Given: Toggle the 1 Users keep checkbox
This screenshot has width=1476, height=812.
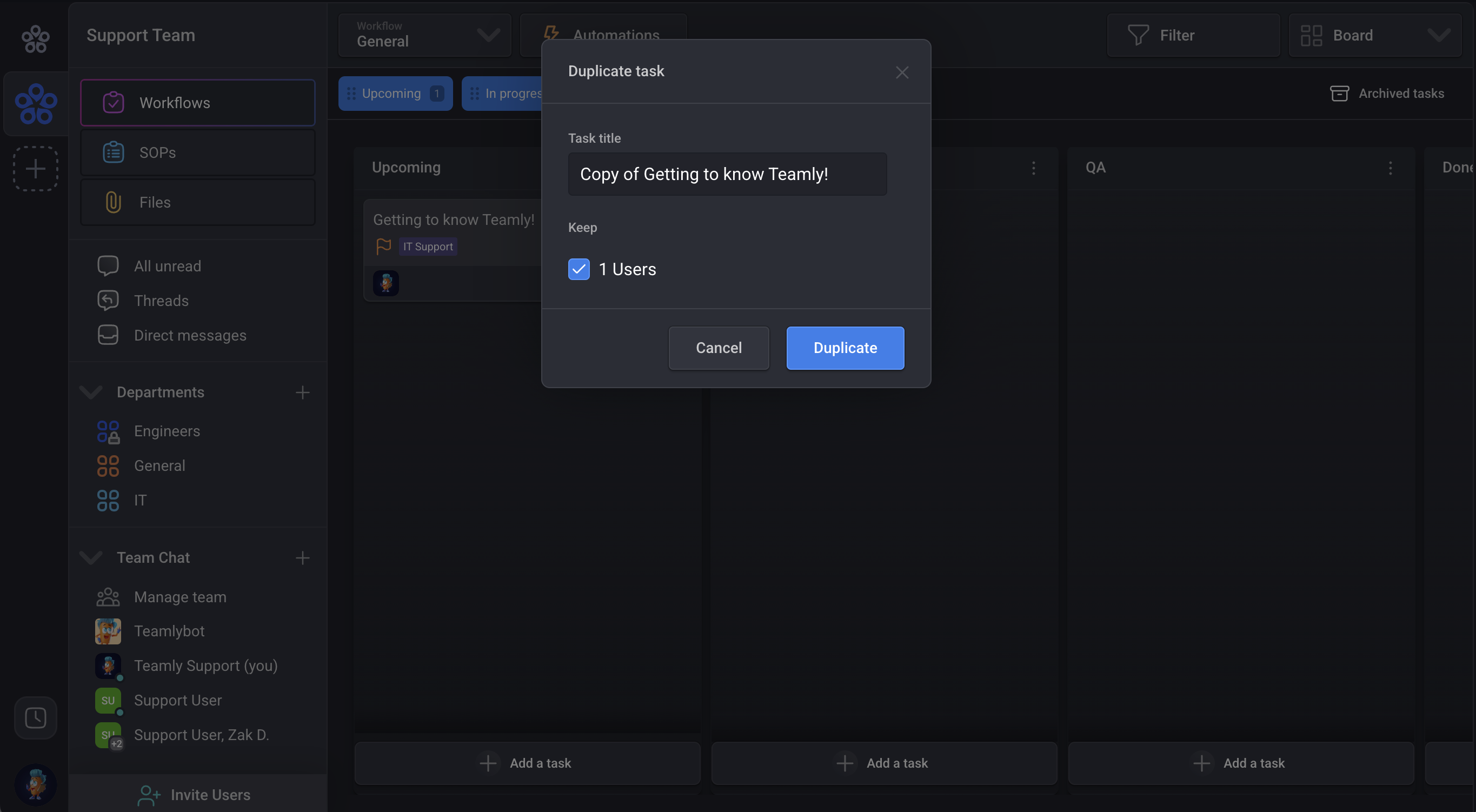Looking at the screenshot, I should click(x=579, y=269).
